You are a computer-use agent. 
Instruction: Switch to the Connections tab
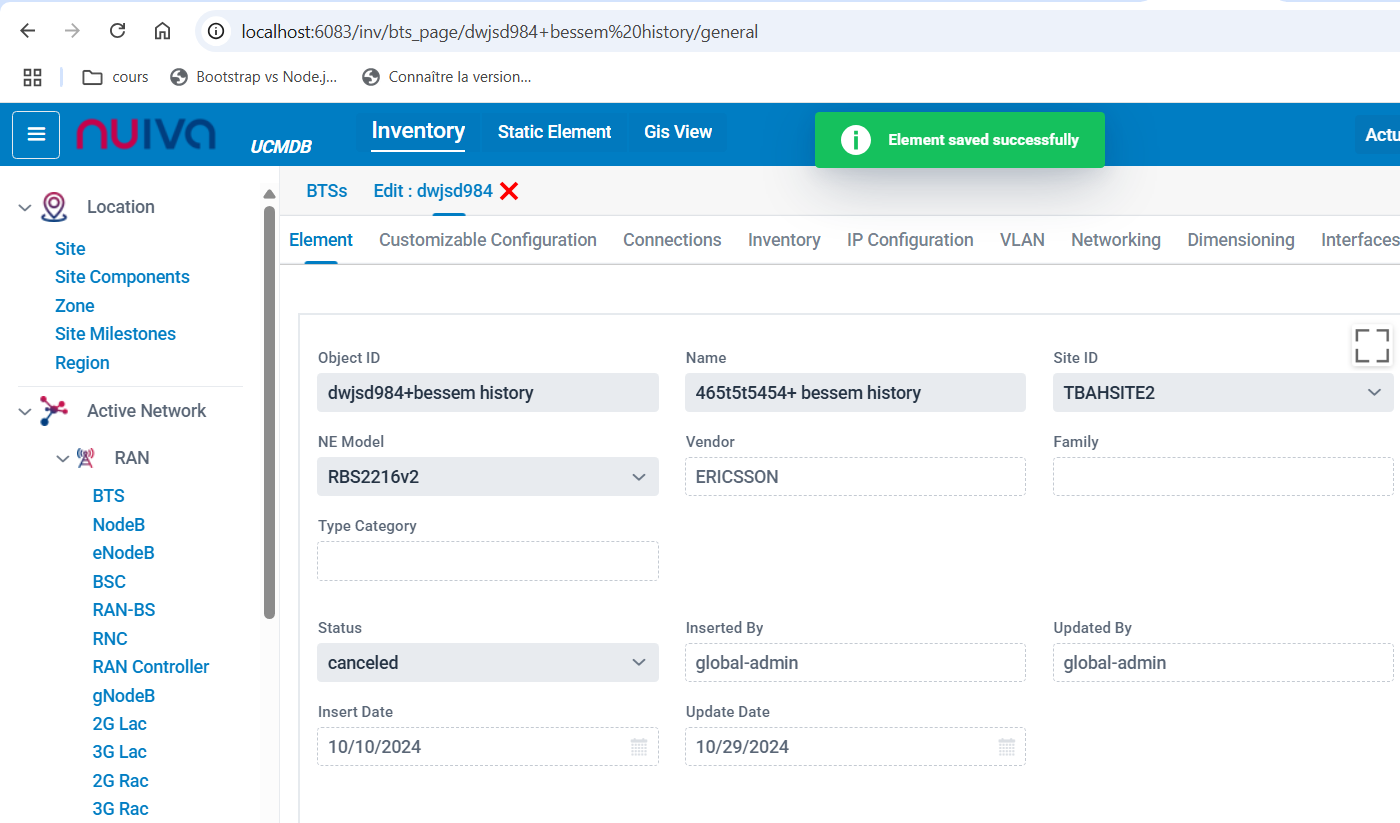click(x=672, y=240)
